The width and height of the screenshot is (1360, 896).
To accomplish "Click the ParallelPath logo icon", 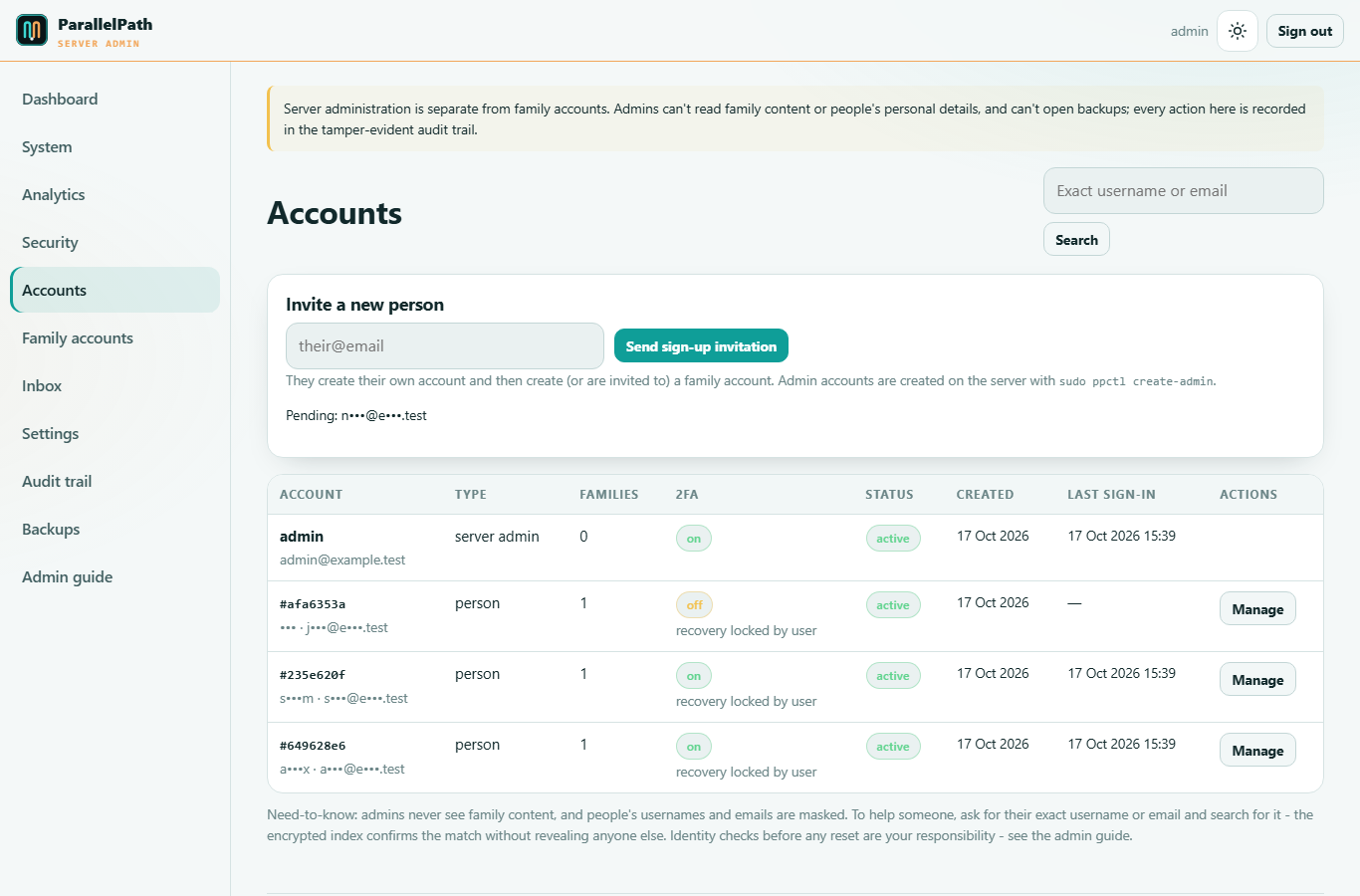I will click(32, 31).
